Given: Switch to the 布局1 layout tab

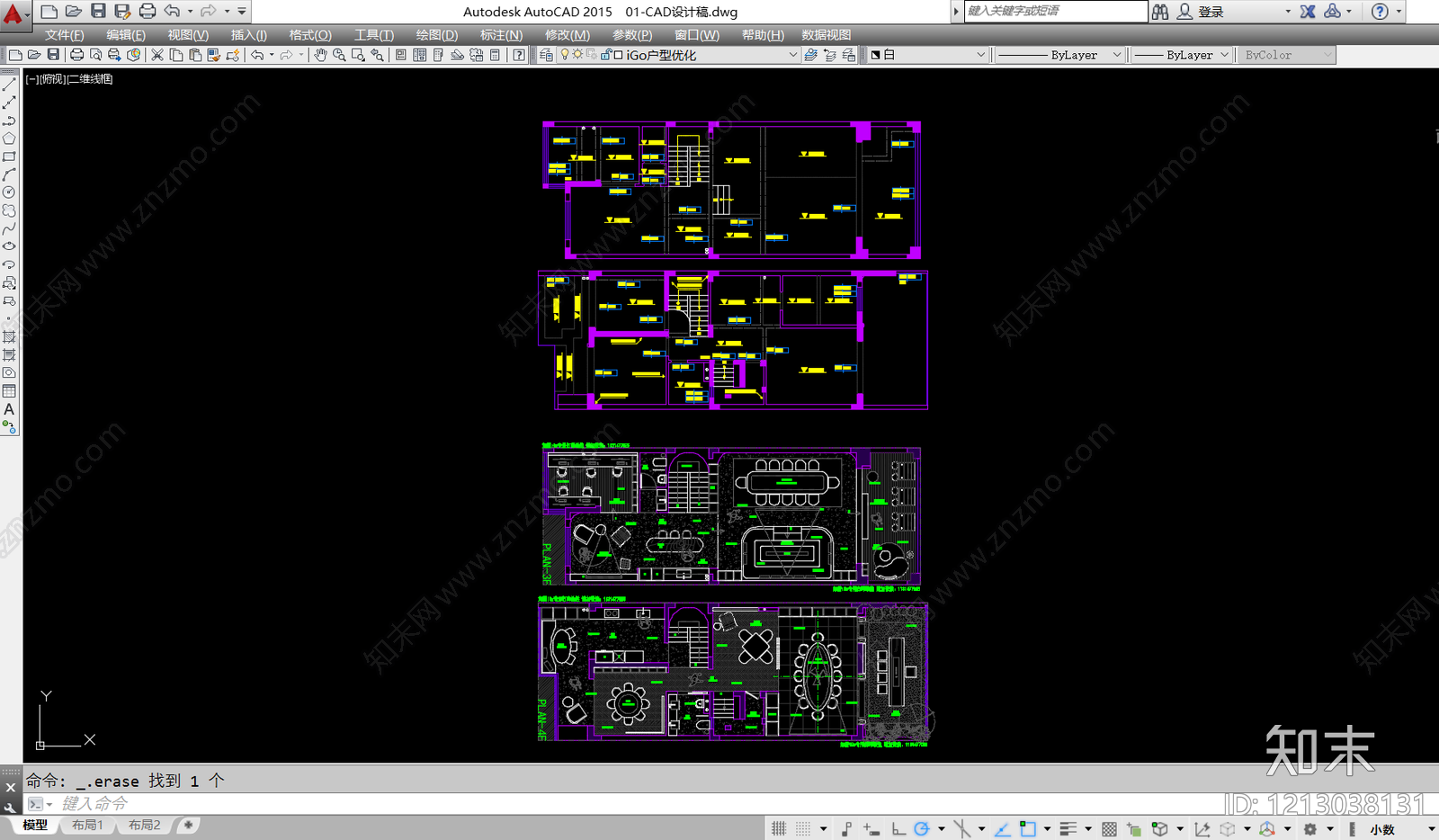Looking at the screenshot, I should tap(87, 825).
